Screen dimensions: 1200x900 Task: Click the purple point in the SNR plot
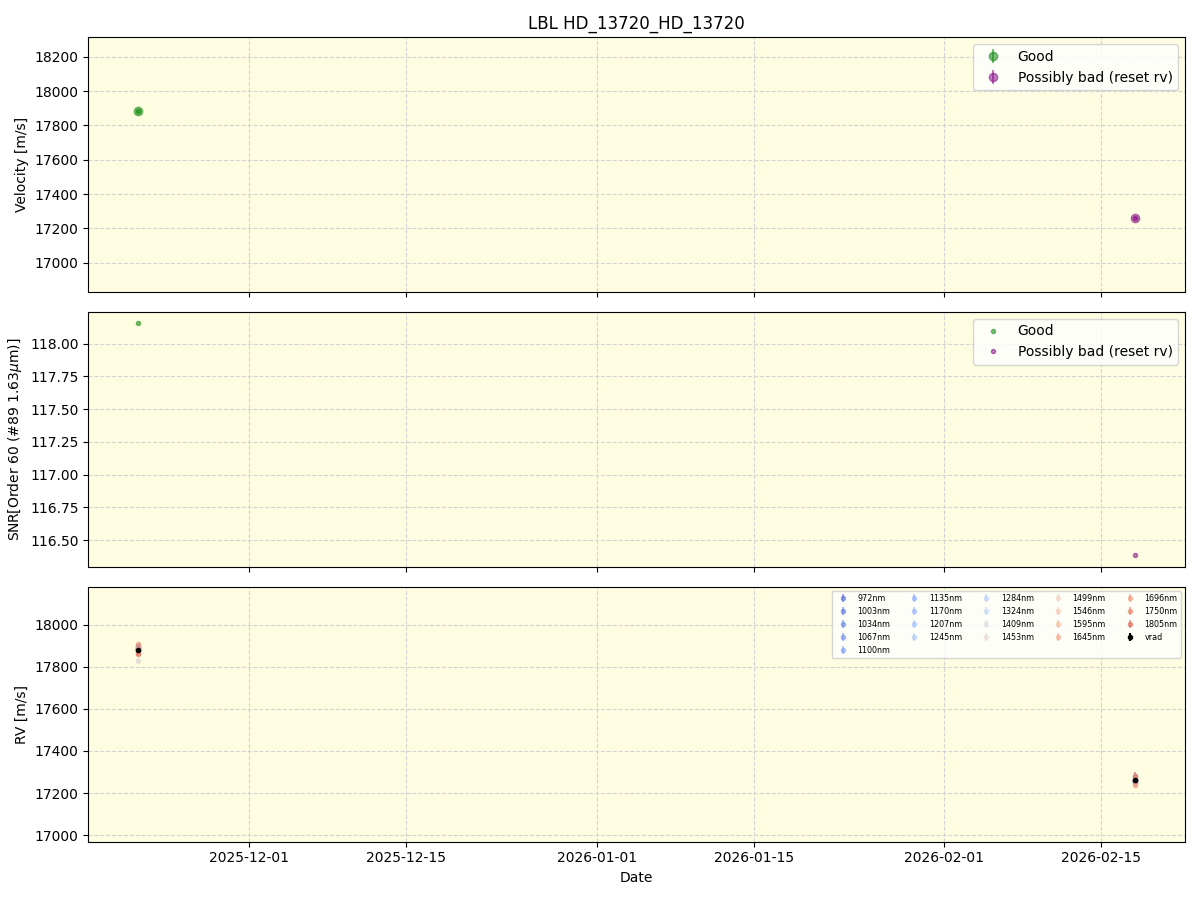(1135, 554)
